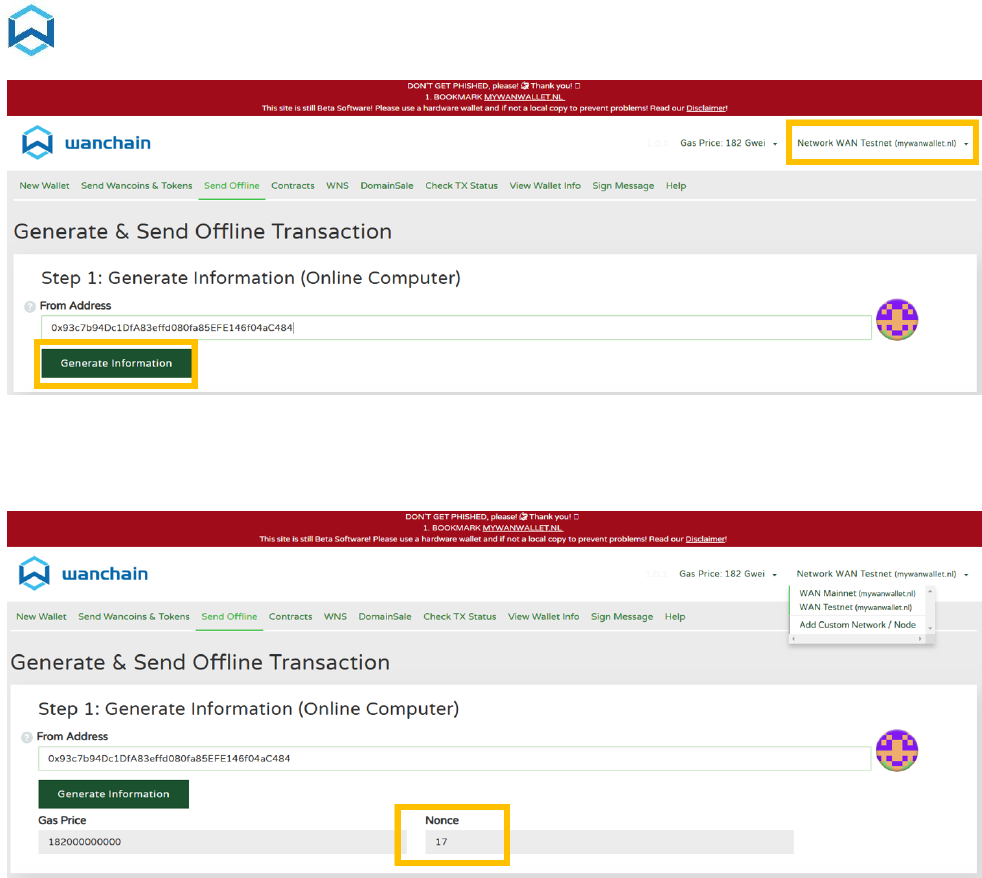The width and height of the screenshot is (982, 878).
Task: Click the network list scroll-down arrow
Action: point(930,628)
